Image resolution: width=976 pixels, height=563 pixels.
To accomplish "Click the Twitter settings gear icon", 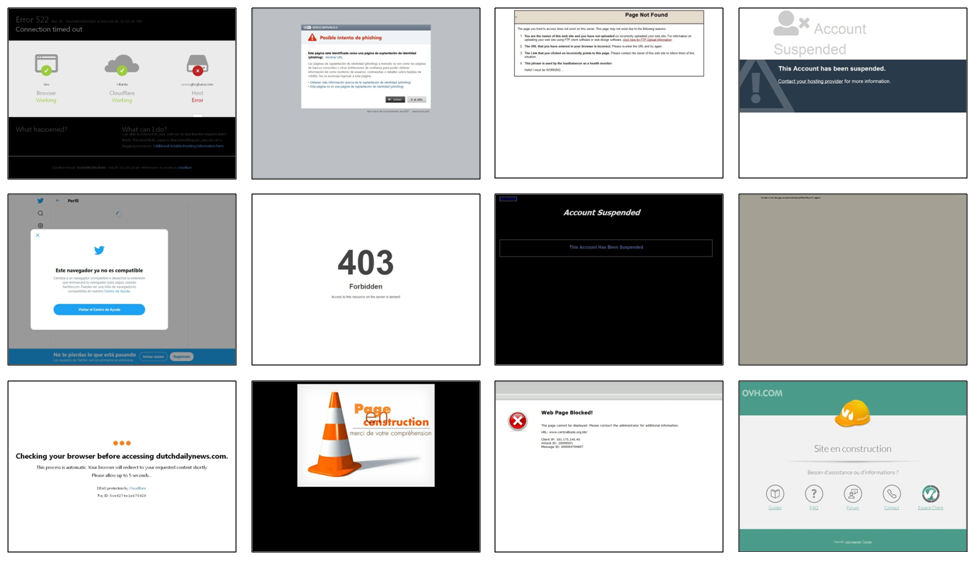I will (x=40, y=225).
